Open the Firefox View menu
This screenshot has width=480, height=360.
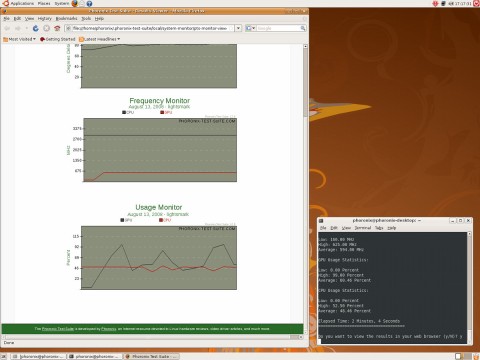click(x=29, y=19)
